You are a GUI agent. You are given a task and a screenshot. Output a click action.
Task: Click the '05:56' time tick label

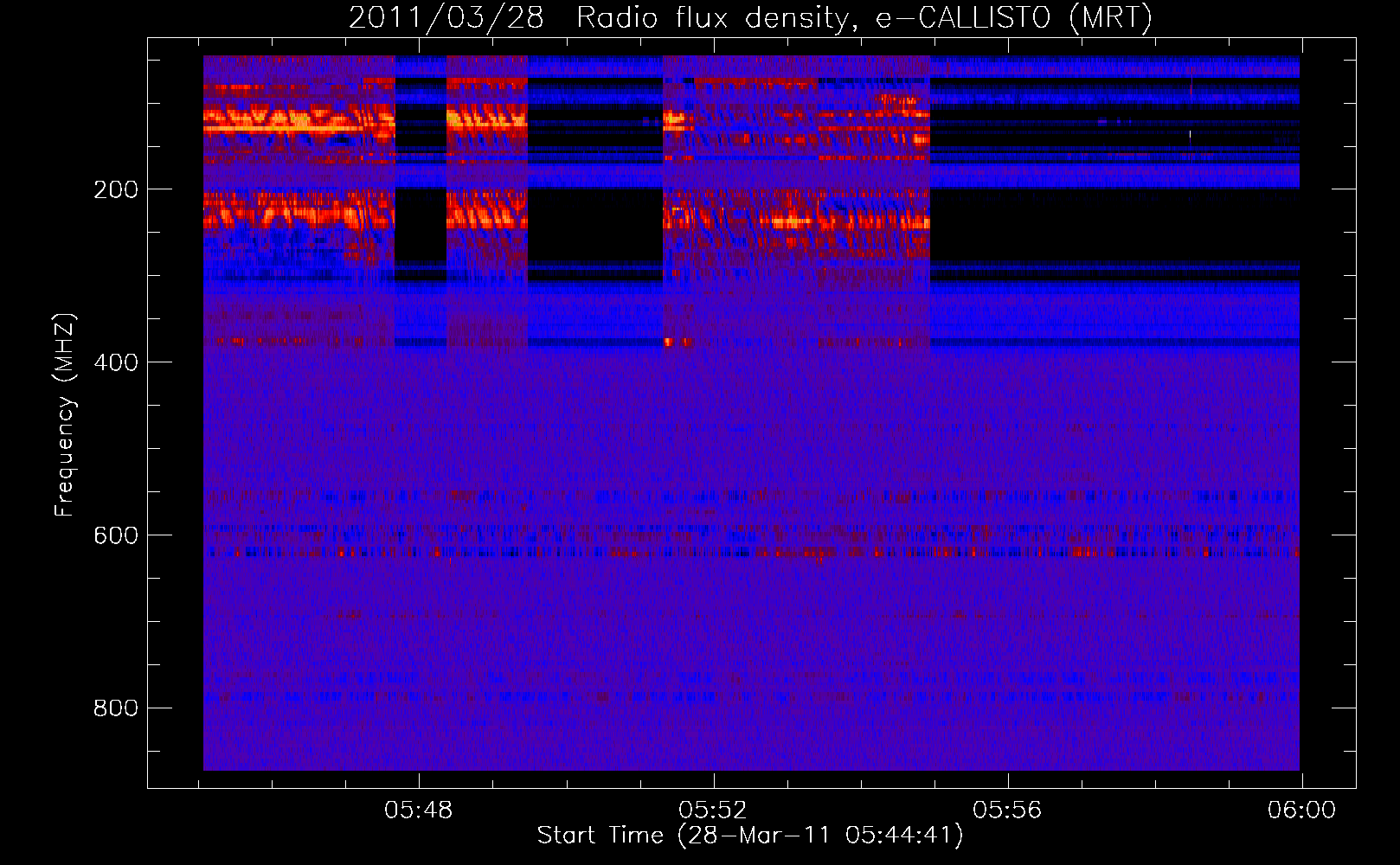pos(1007,811)
